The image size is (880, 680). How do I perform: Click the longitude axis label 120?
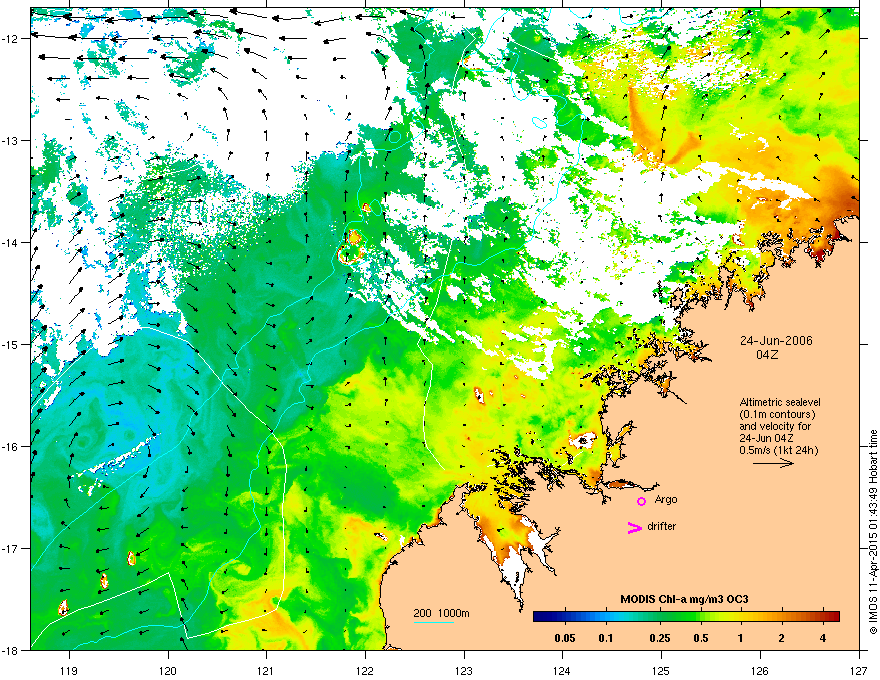[168, 670]
